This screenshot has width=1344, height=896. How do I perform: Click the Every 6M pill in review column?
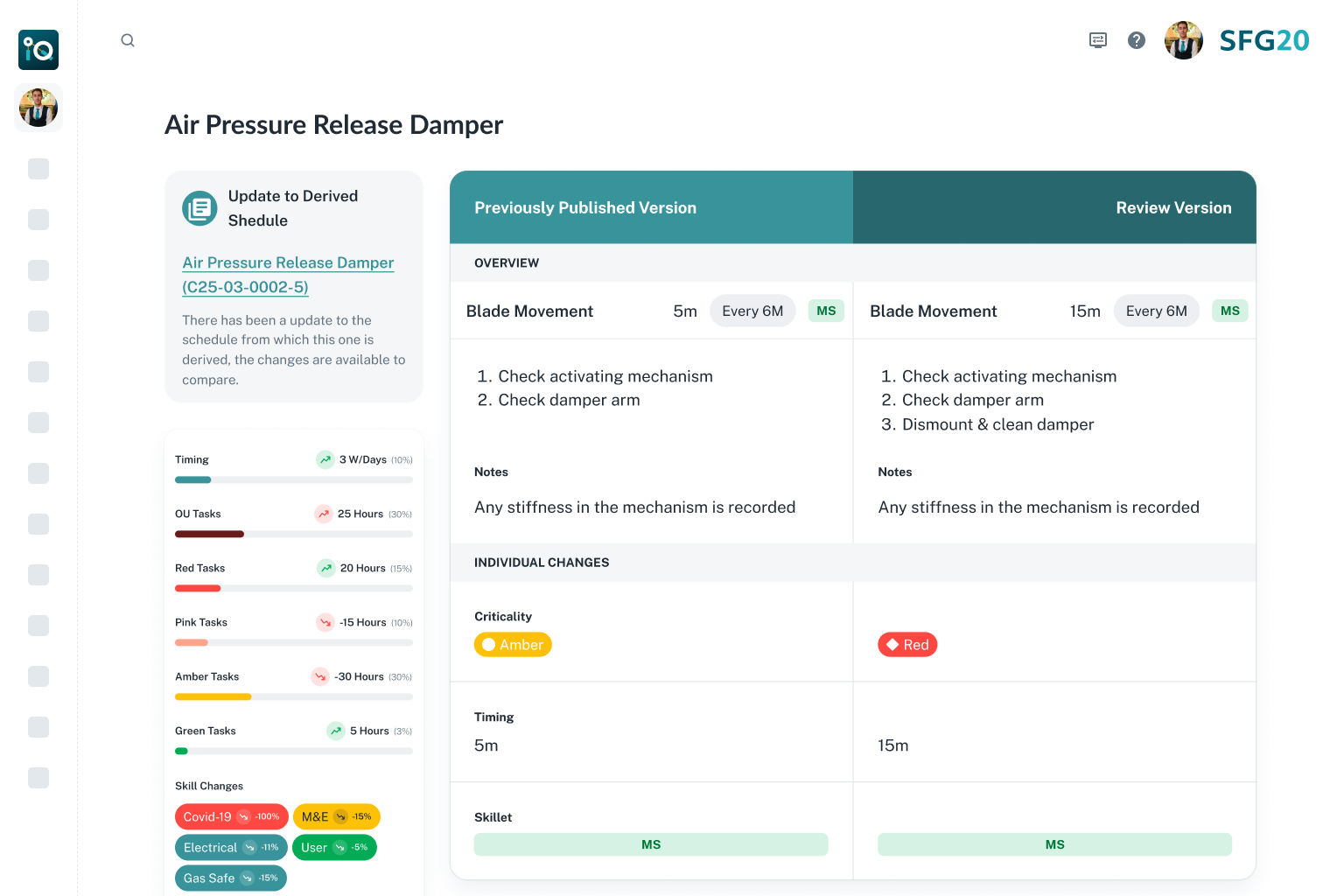click(x=1156, y=311)
